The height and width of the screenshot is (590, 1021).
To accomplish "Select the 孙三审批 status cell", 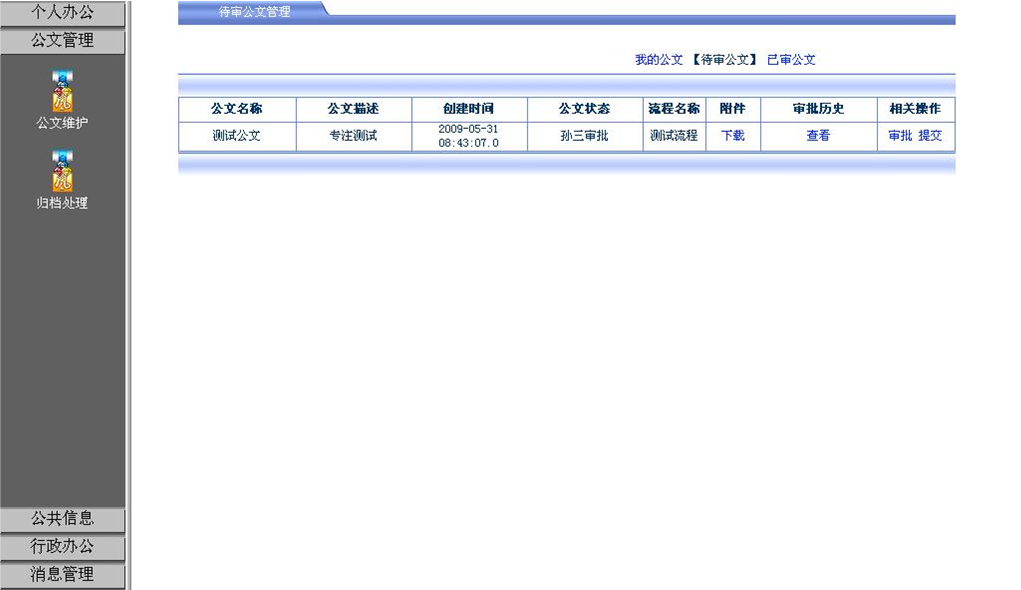I will (585, 136).
